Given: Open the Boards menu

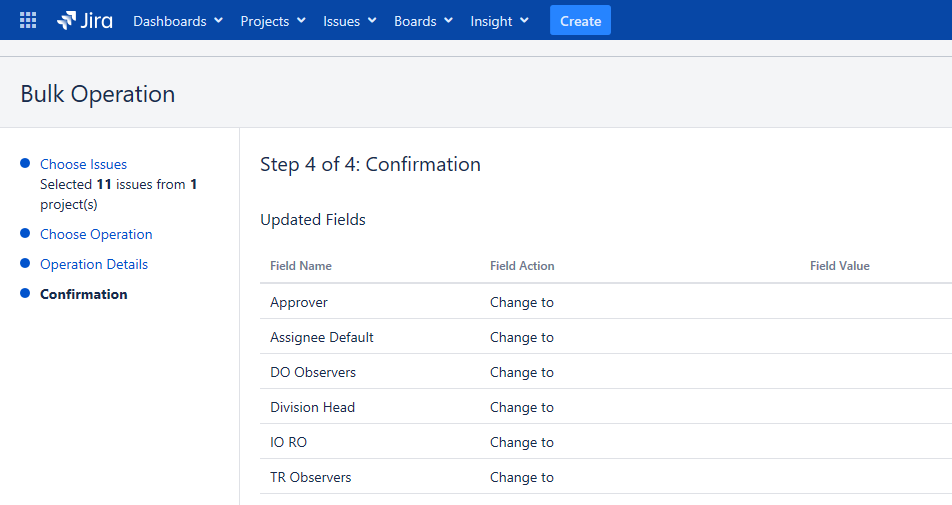Looking at the screenshot, I should (423, 21).
